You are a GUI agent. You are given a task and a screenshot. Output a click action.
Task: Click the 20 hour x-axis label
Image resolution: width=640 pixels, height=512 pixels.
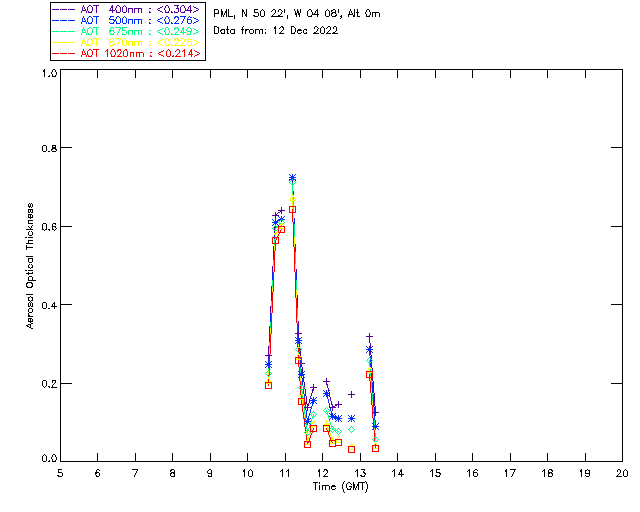(x=622, y=473)
